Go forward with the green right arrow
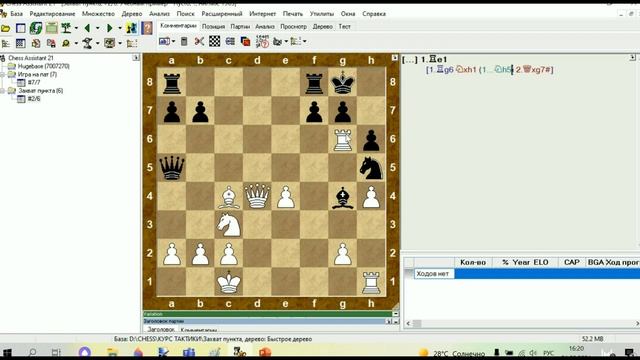640x360 pixels. point(109,28)
